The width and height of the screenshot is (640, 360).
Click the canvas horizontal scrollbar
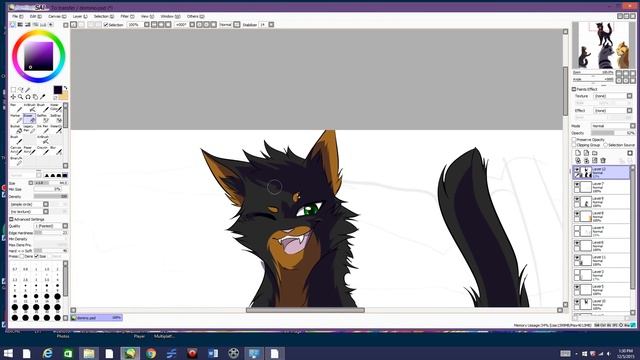pos(305,310)
